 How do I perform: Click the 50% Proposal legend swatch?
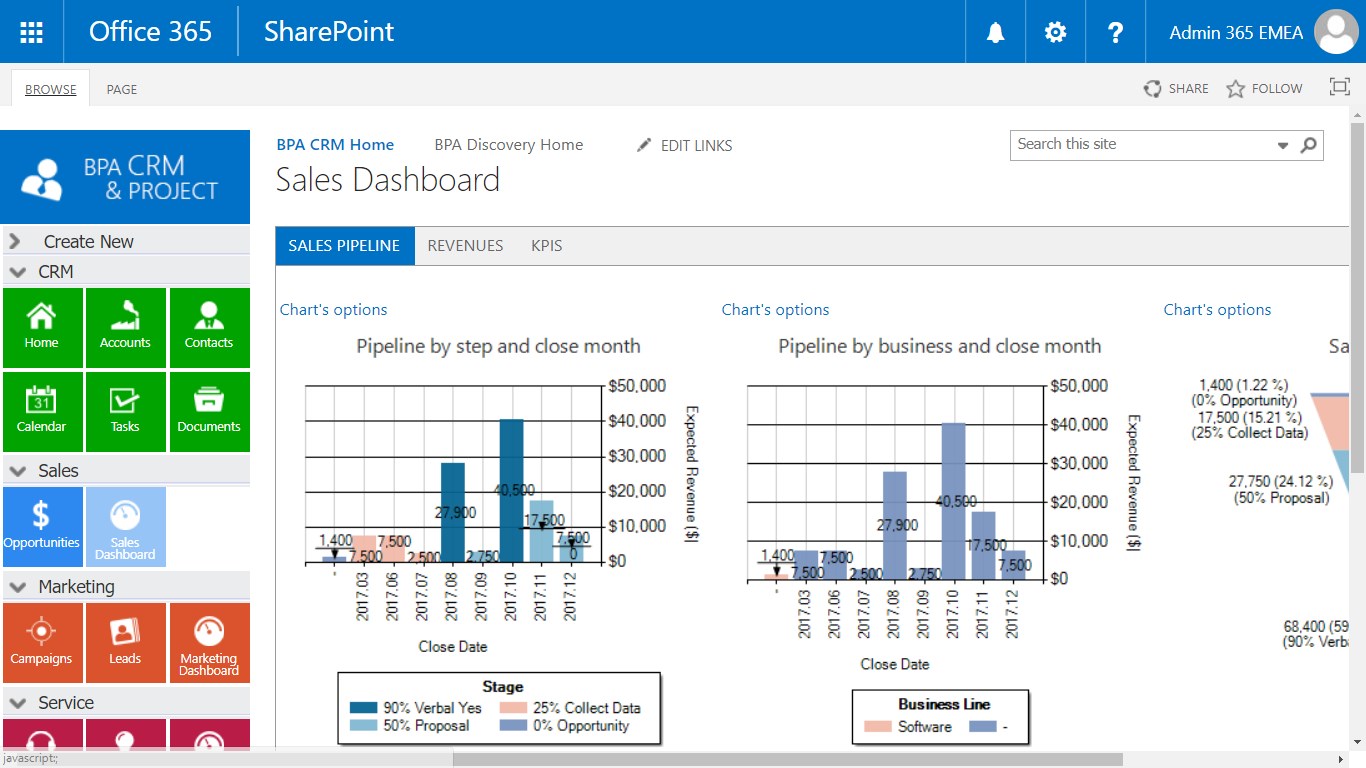click(x=364, y=726)
